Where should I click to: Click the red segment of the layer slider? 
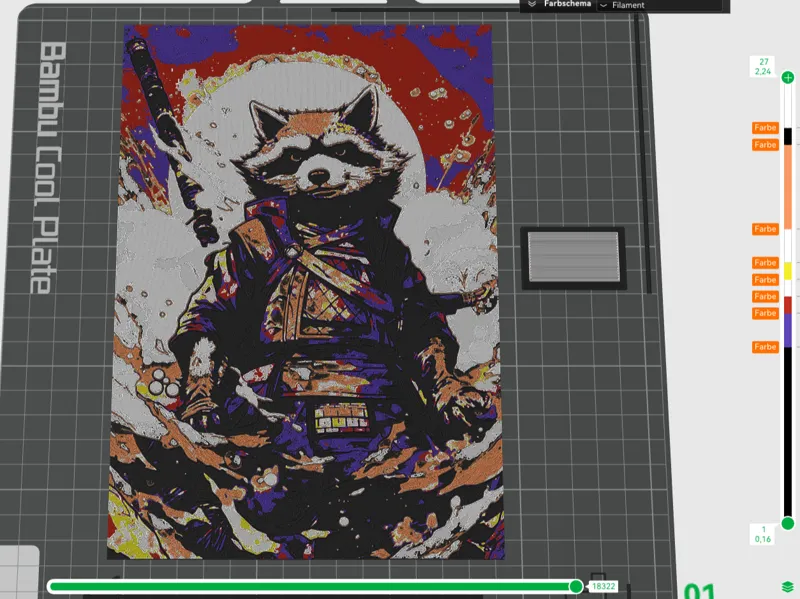coord(788,305)
